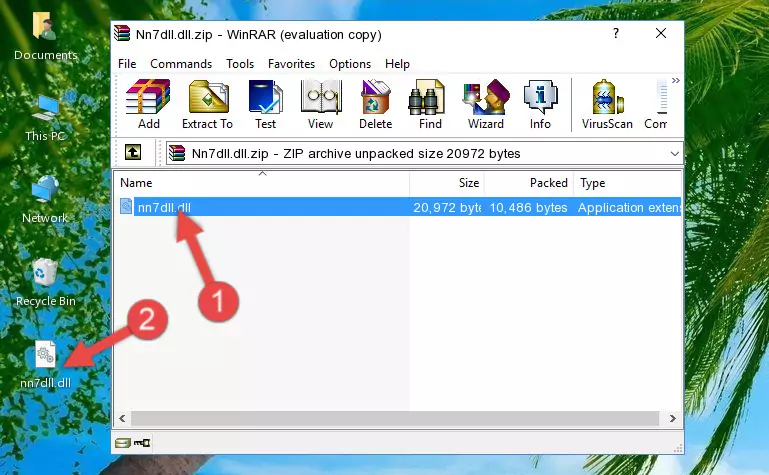Run VirusScan on the archive
769x475 pixels.
pos(607,104)
